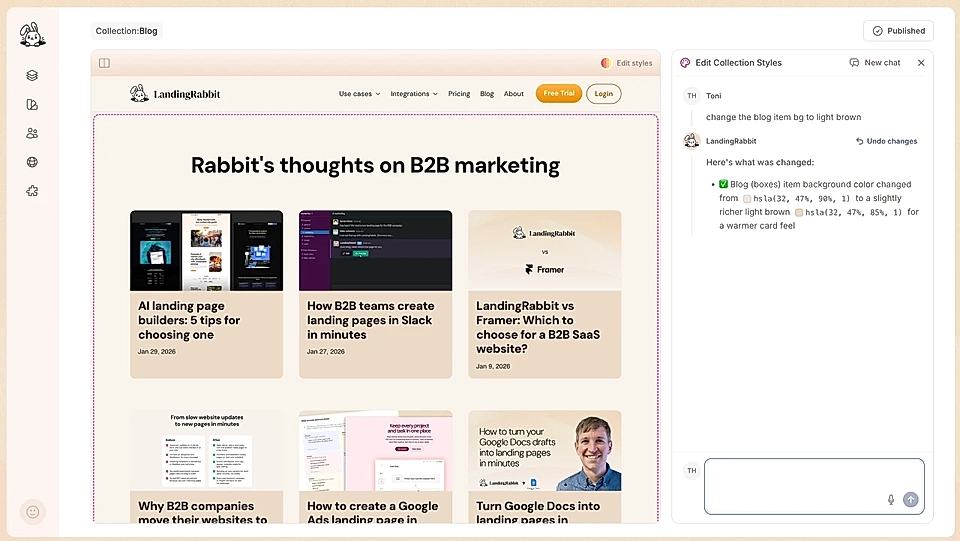960x541 pixels.
Task: Click the Jan 9, 2026 post date
Action: point(493,366)
